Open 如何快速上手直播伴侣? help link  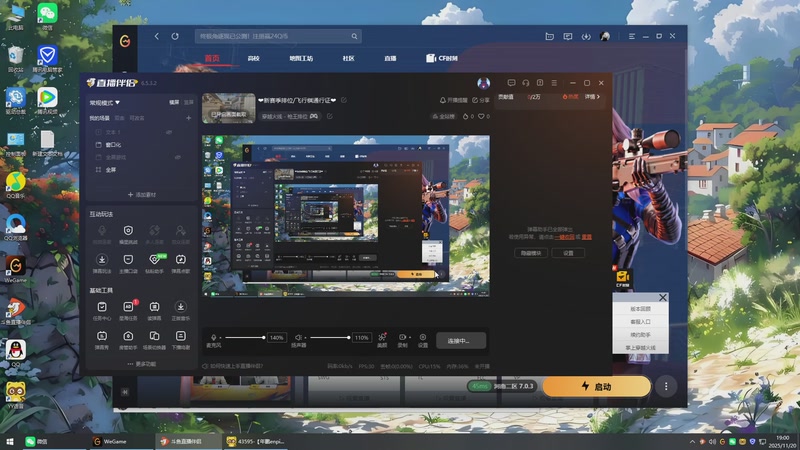pyautogui.click(x=233, y=366)
